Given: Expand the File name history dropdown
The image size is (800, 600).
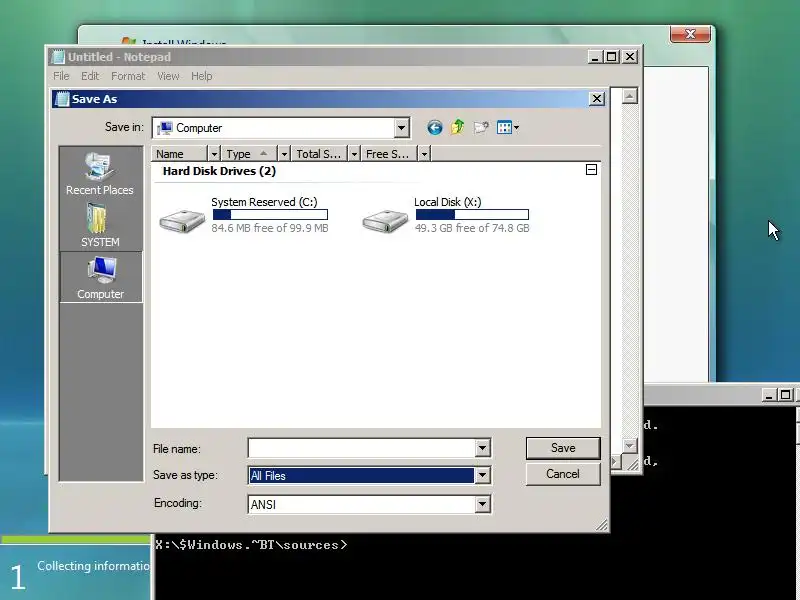Looking at the screenshot, I should [482, 448].
